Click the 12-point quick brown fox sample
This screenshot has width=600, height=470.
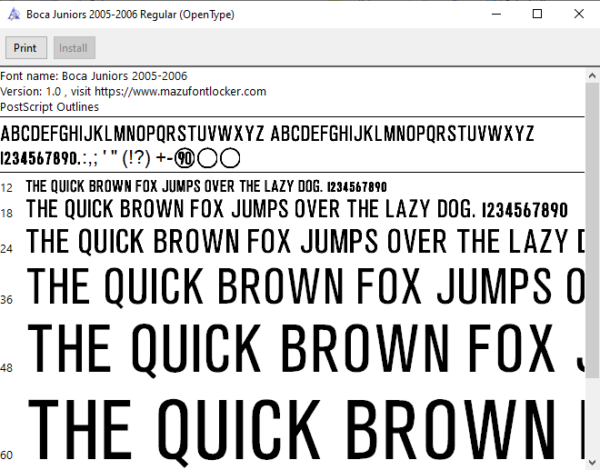(x=206, y=186)
